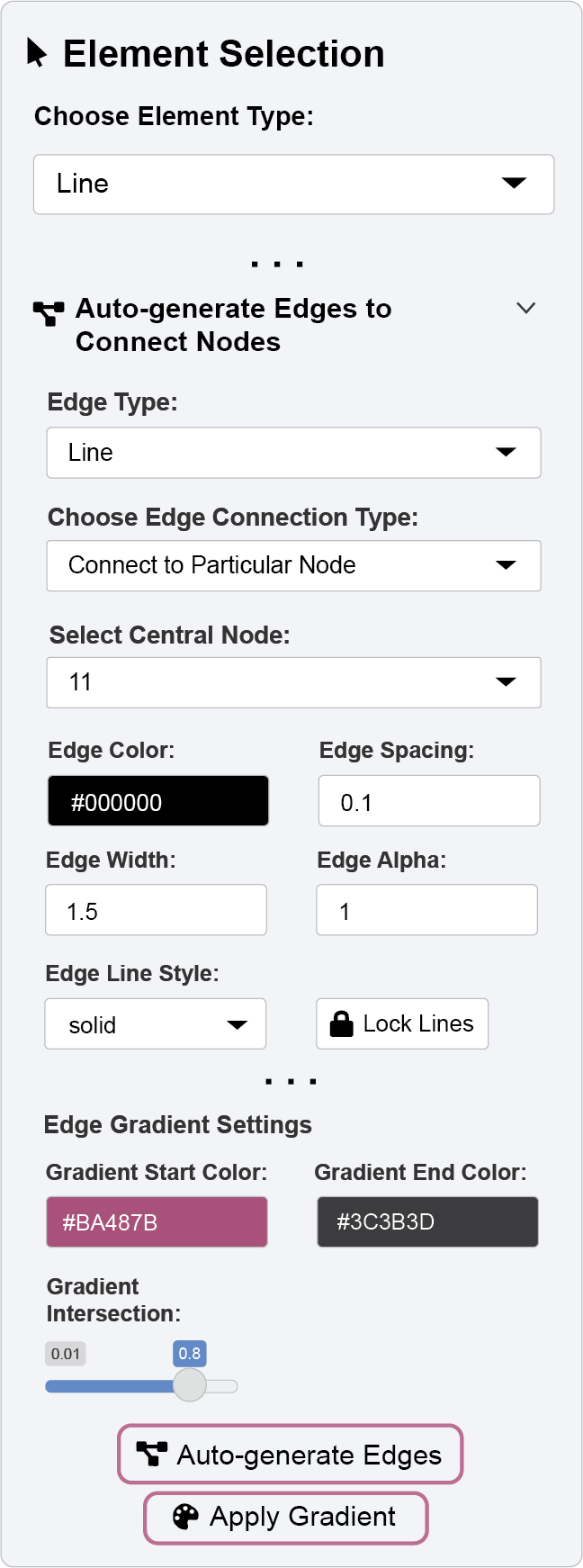Click the network icon beside Auto-generate Edges heading
The image size is (583, 1568).
click(49, 312)
